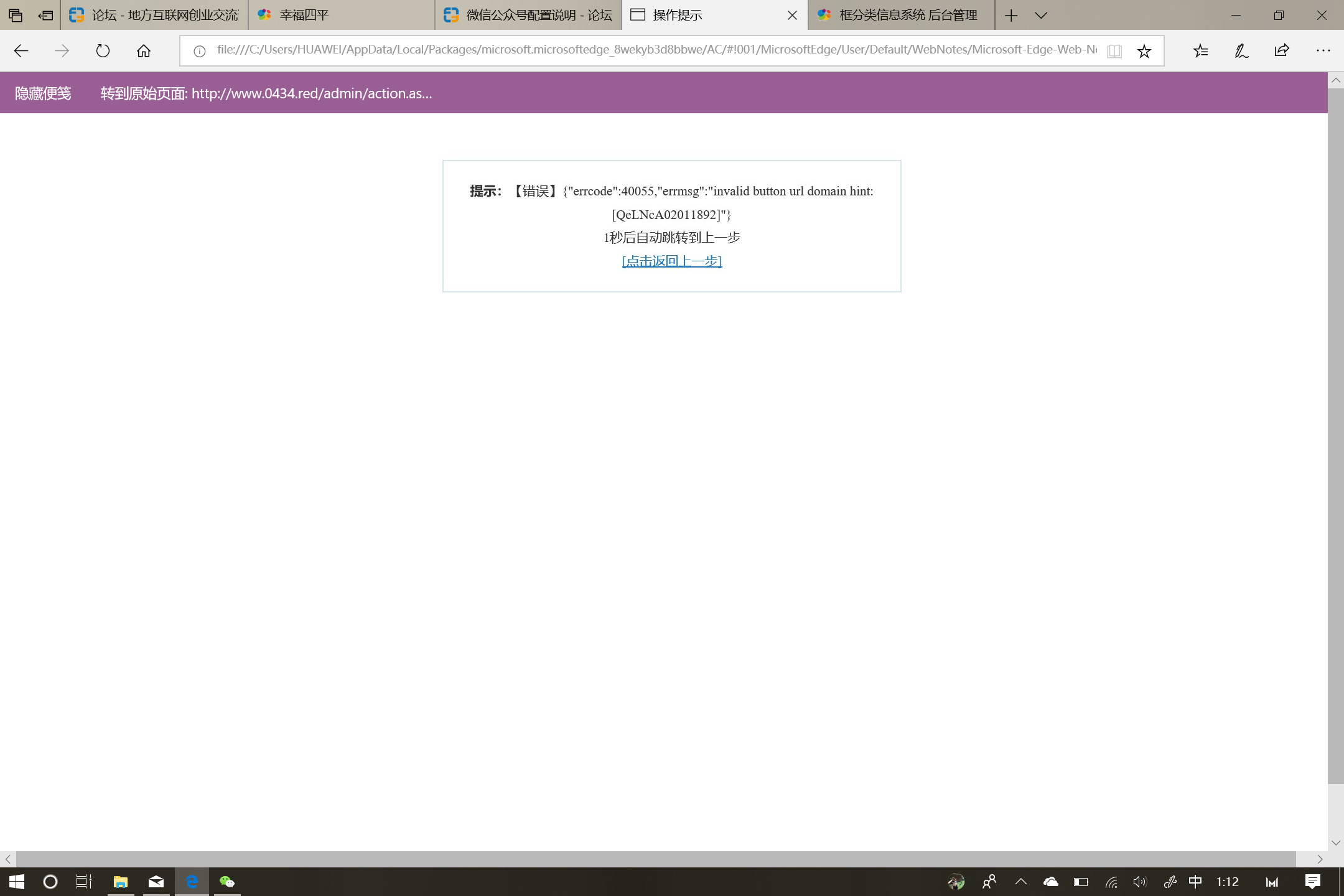This screenshot has height=896, width=1344.
Task: Click the Add notes pen icon
Action: [x=1241, y=51]
